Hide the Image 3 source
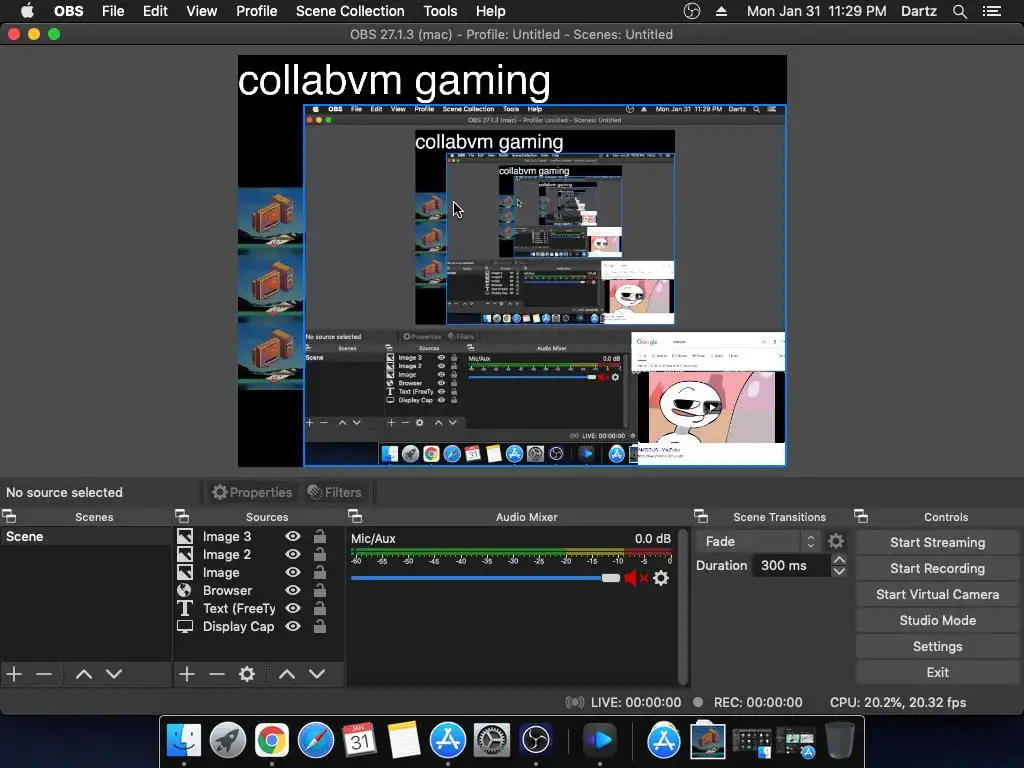Screen dimensions: 1024x768 [293, 536]
